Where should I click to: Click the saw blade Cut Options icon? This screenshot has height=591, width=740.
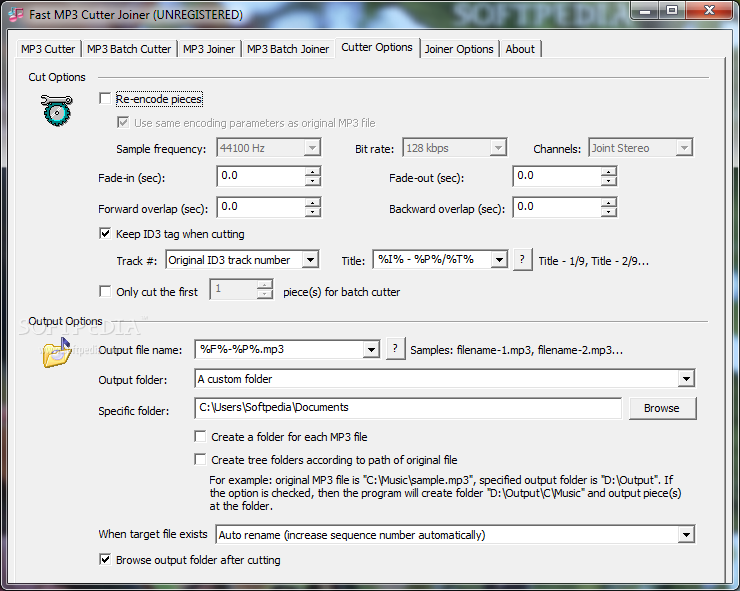pos(57,110)
